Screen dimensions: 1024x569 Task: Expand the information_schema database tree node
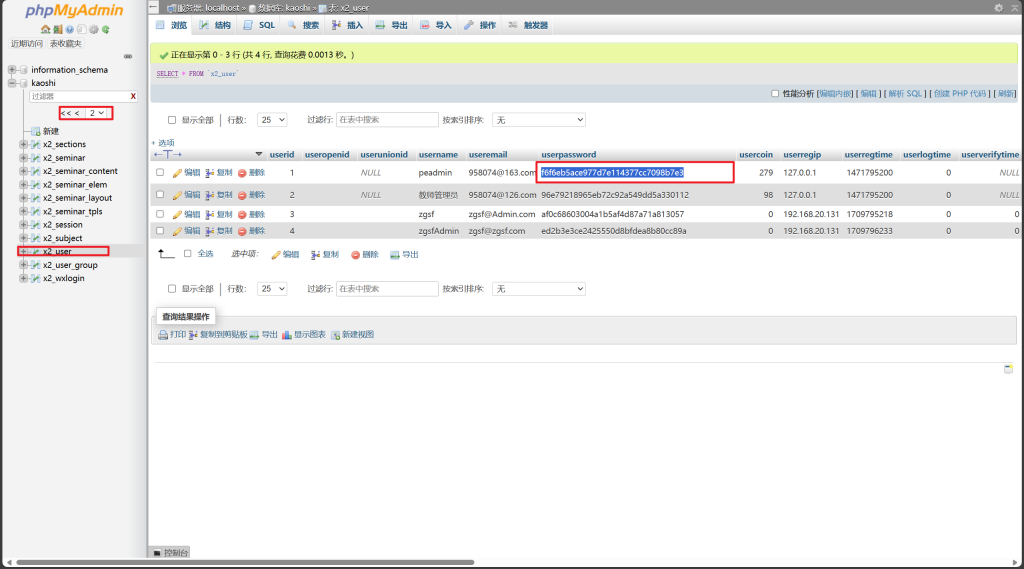(12, 70)
